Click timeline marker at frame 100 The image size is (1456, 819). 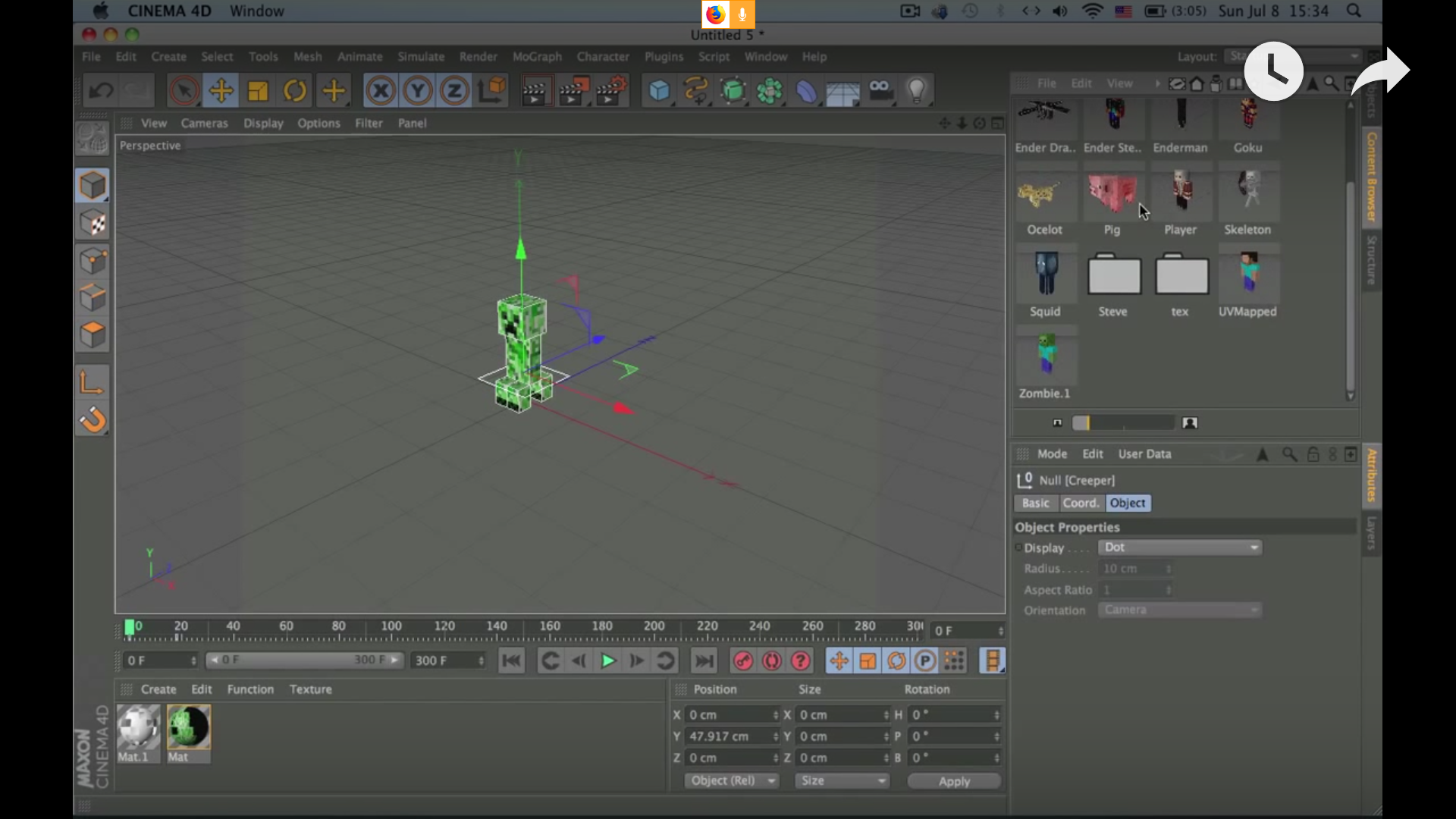coord(391,627)
